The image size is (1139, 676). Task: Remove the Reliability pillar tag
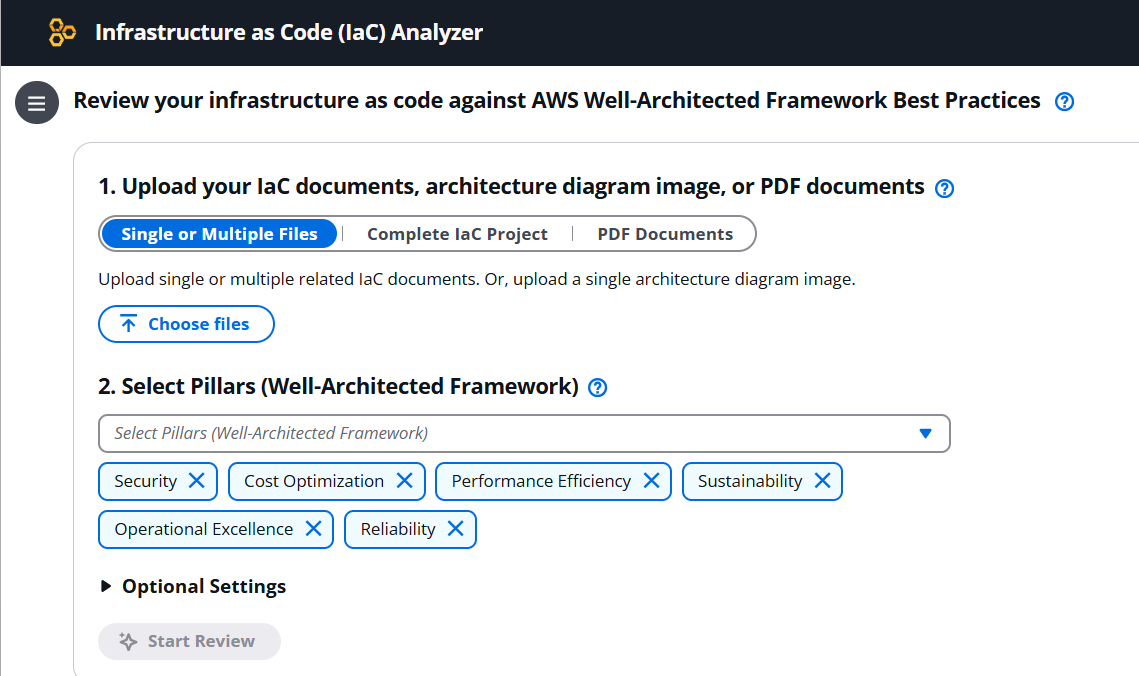pos(455,529)
